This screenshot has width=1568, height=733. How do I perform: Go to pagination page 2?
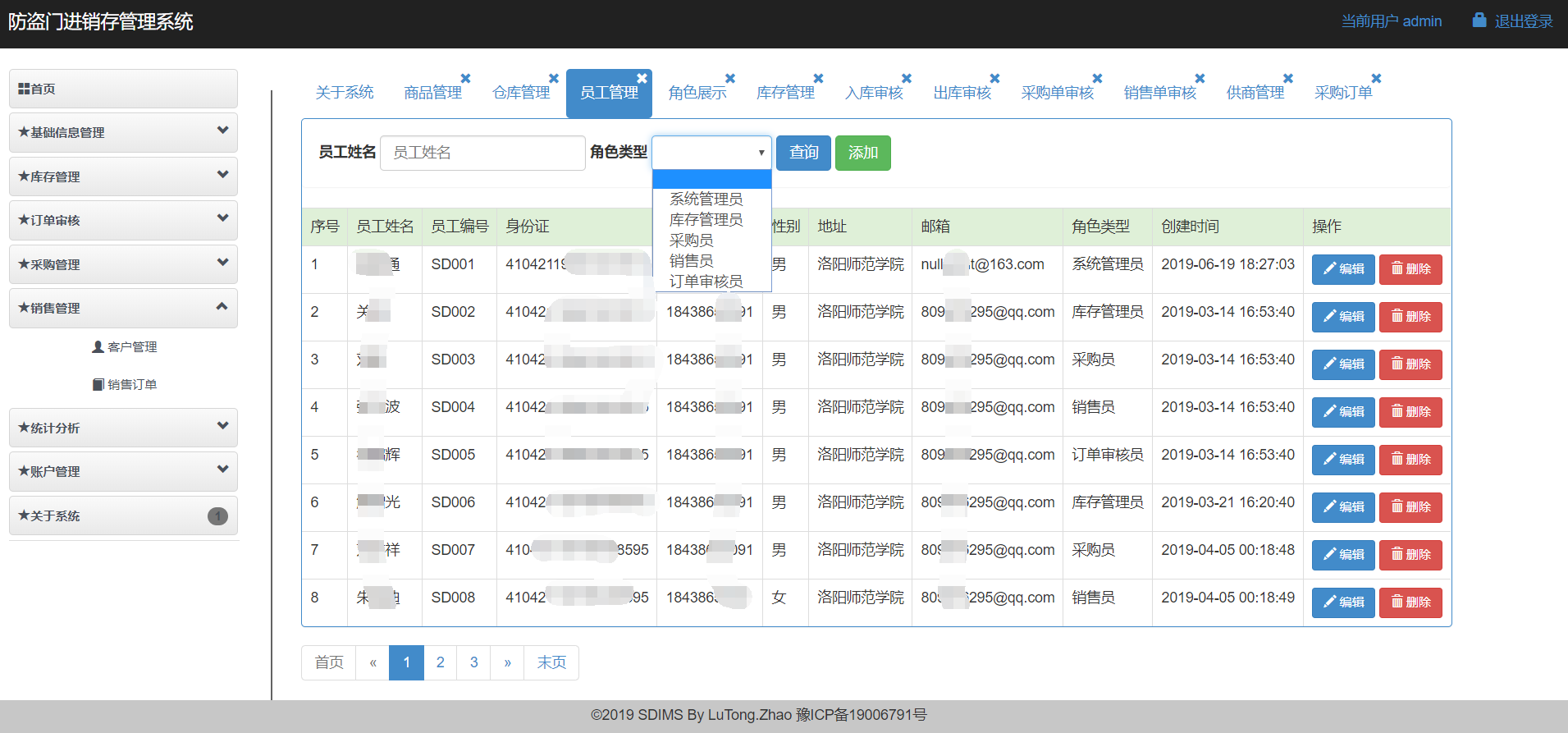(x=441, y=662)
